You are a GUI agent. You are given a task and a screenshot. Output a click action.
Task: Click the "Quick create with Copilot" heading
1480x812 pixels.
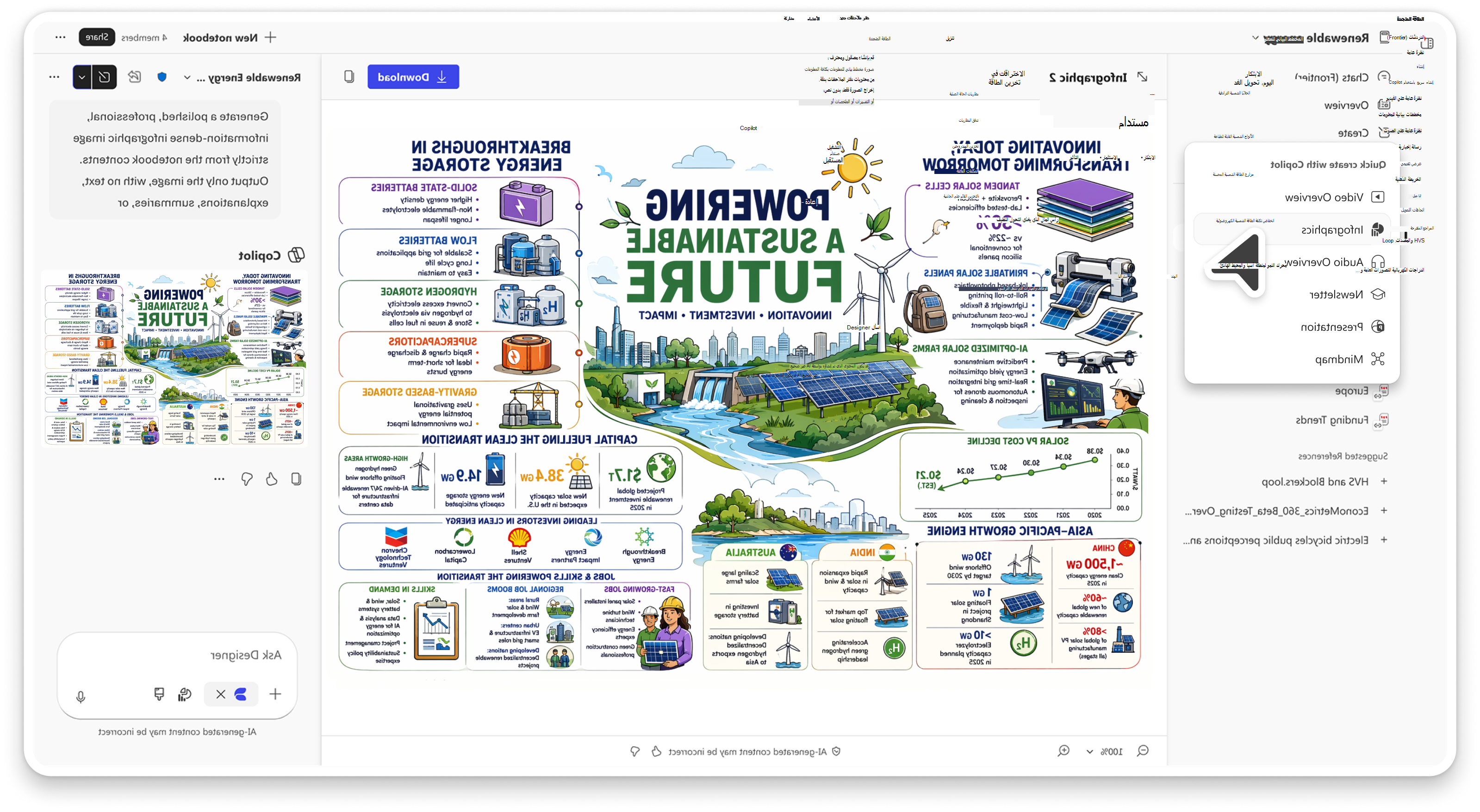(x=1327, y=165)
